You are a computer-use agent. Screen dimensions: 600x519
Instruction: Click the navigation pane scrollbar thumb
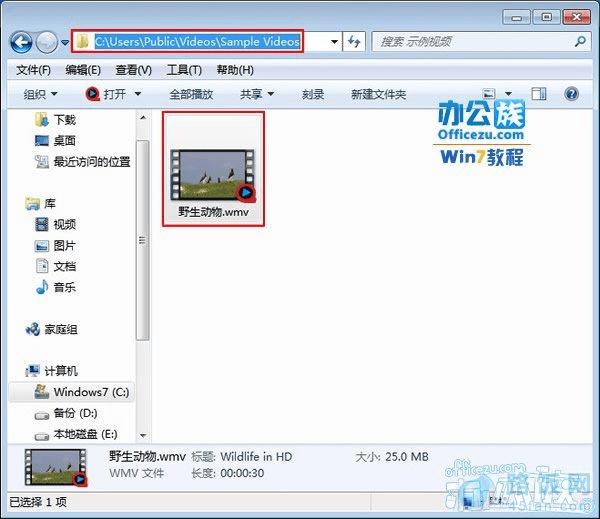click(143, 240)
